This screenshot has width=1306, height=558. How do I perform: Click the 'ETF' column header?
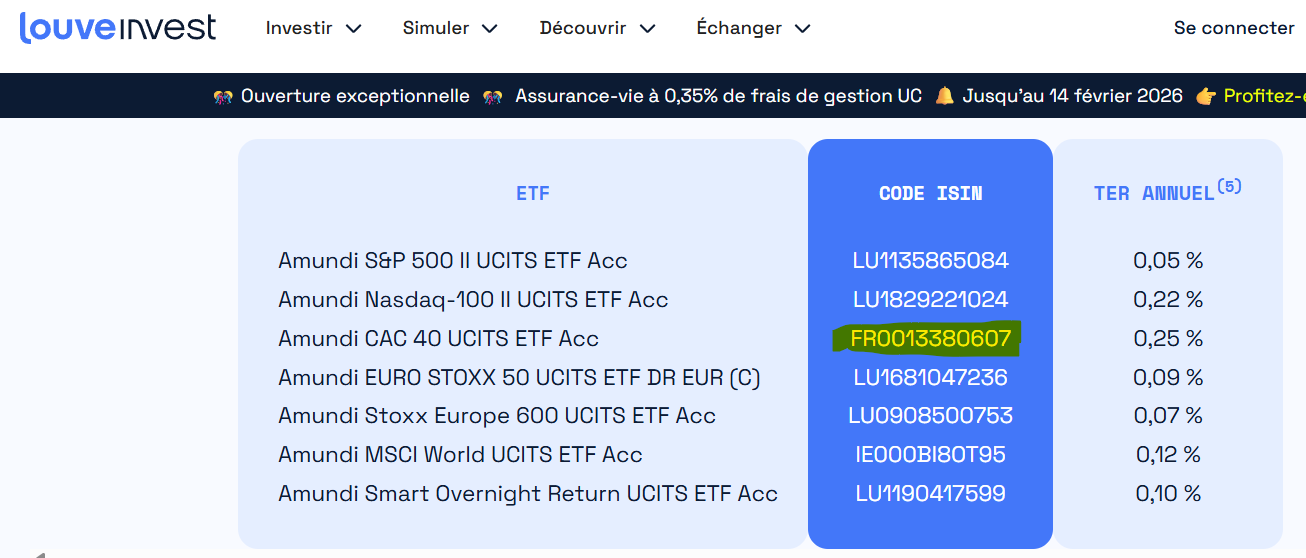533,193
